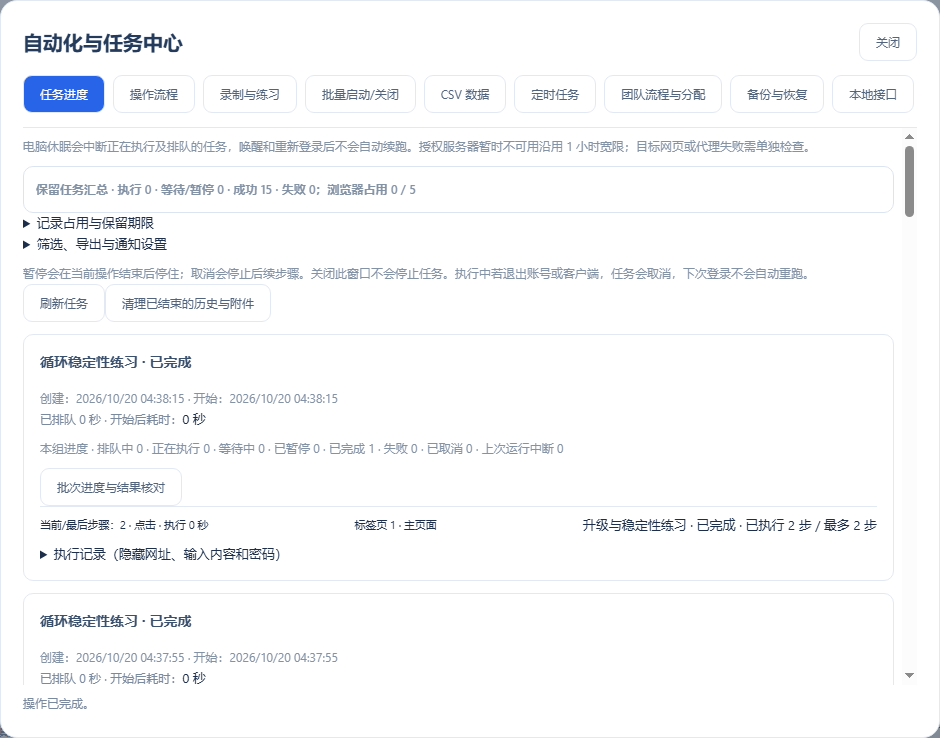Click the scrollbar down arrow
940x738 pixels.
[x=909, y=676]
